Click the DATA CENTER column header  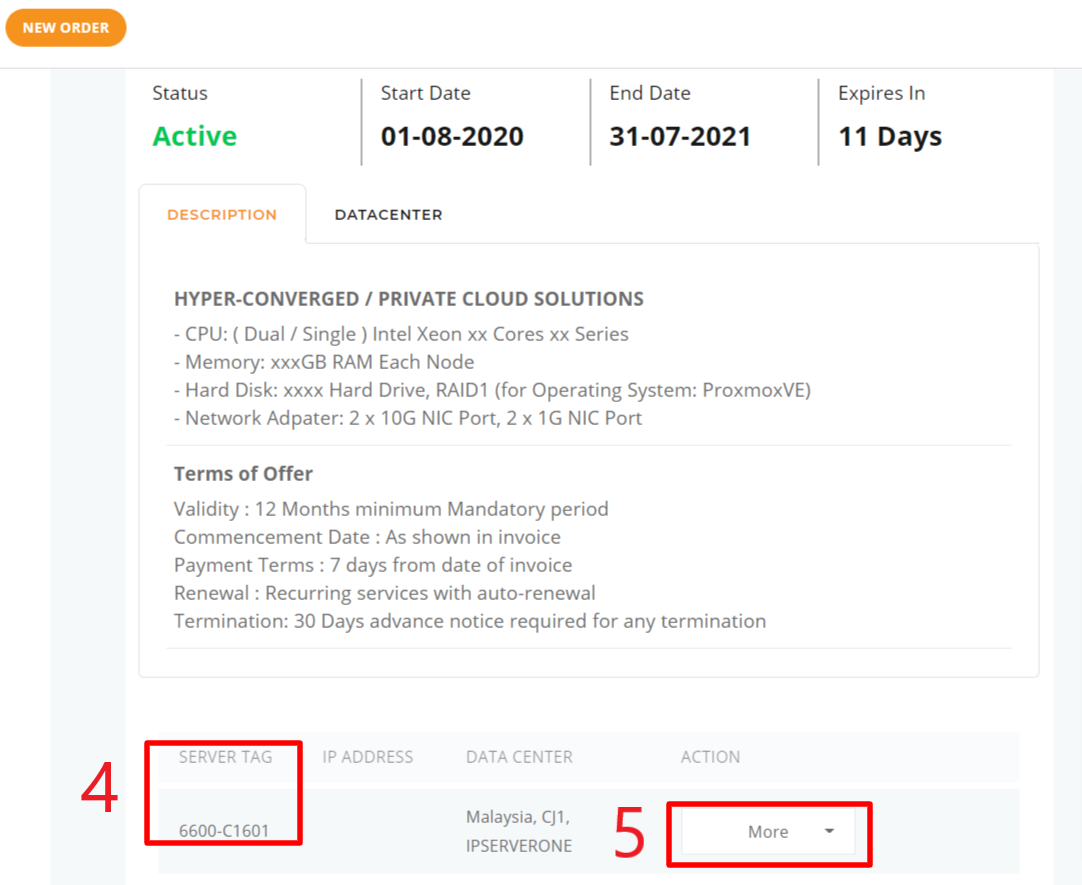pyautogui.click(x=519, y=757)
